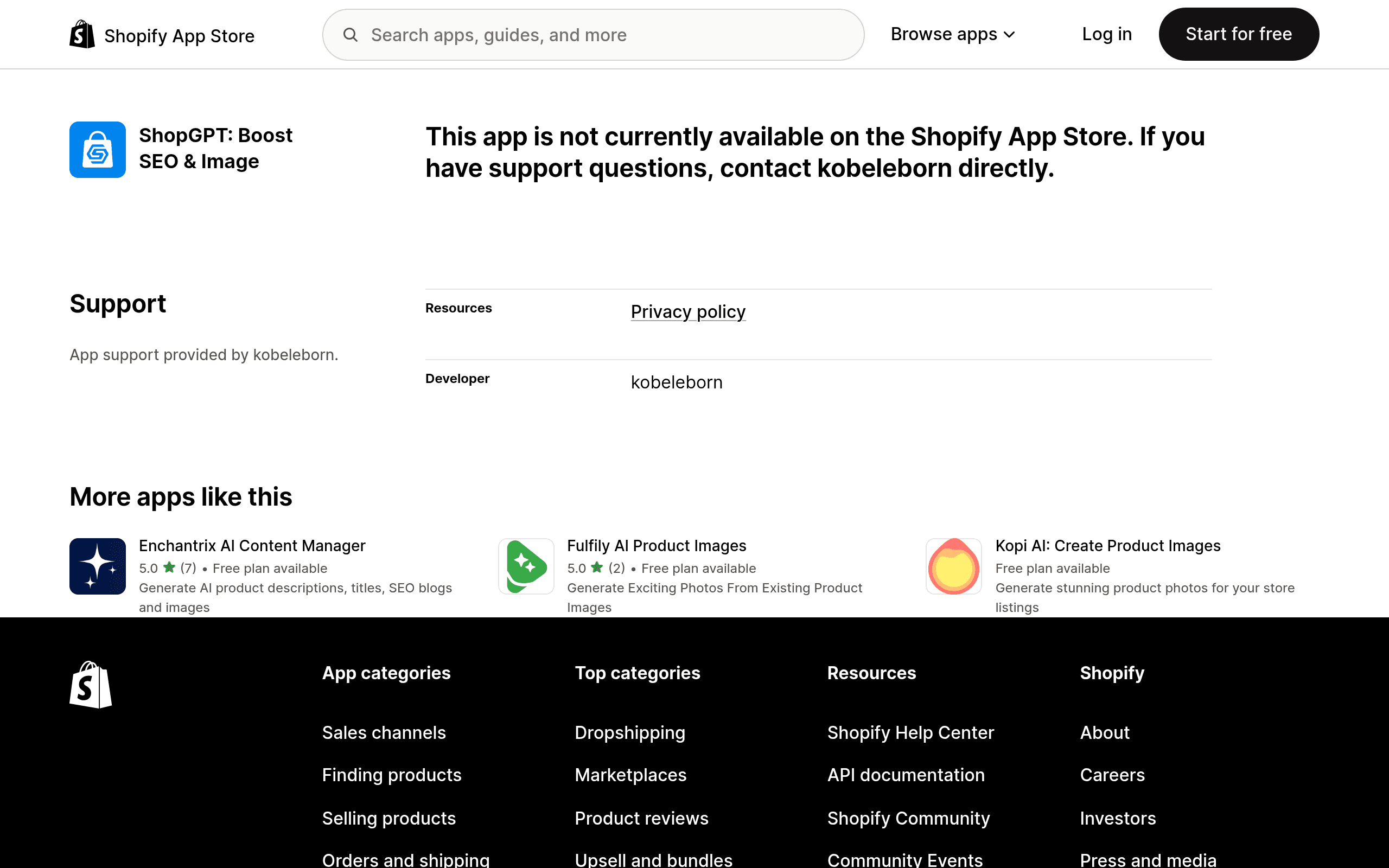Image resolution: width=1389 pixels, height=868 pixels.
Task: Open Shopify Help Center link
Action: tap(910, 732)
